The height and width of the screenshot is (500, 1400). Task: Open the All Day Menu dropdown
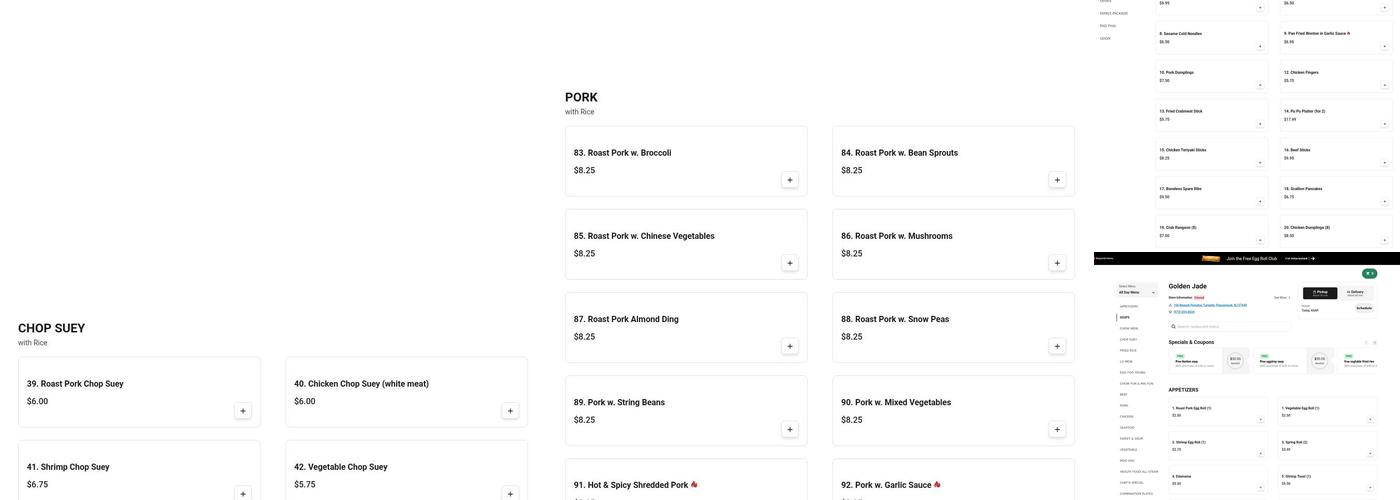[1137, 292]
